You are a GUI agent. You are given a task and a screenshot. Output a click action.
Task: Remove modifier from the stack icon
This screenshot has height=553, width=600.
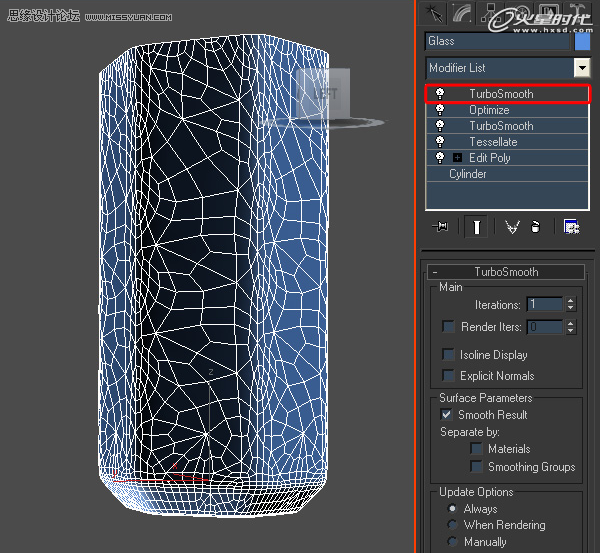coord(535,227)
